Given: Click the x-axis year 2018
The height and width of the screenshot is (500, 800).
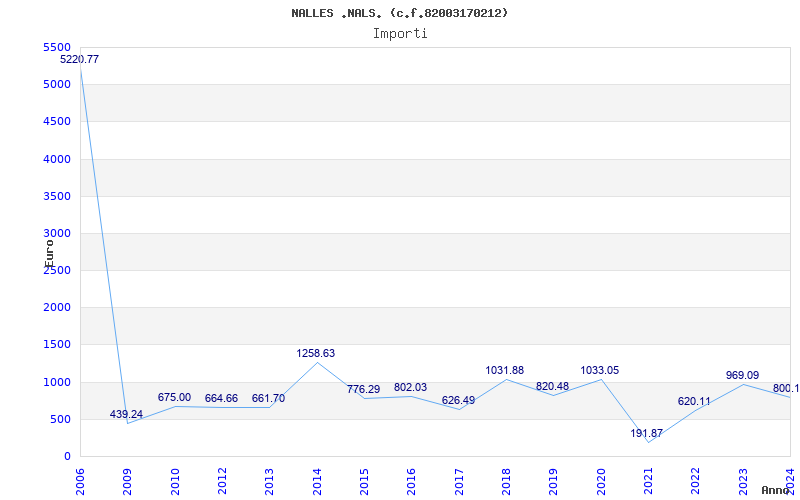Looking at the screenshot, I should (x=506, y=481).
